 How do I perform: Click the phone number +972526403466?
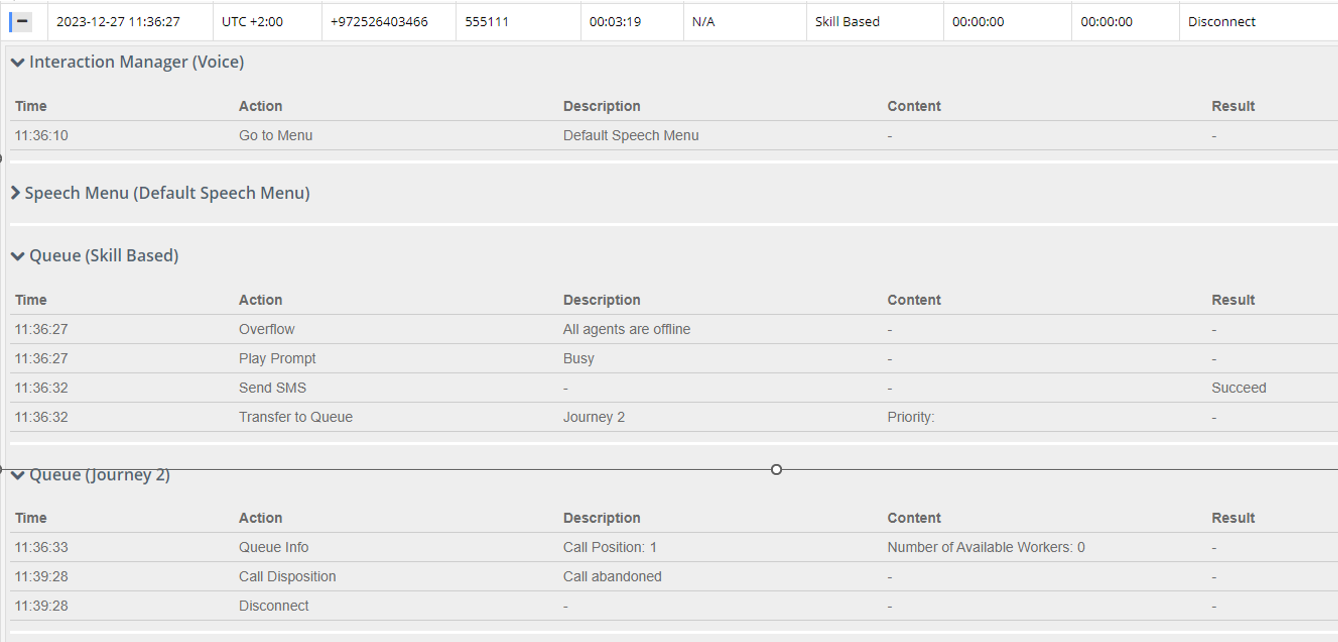[379, 21]
